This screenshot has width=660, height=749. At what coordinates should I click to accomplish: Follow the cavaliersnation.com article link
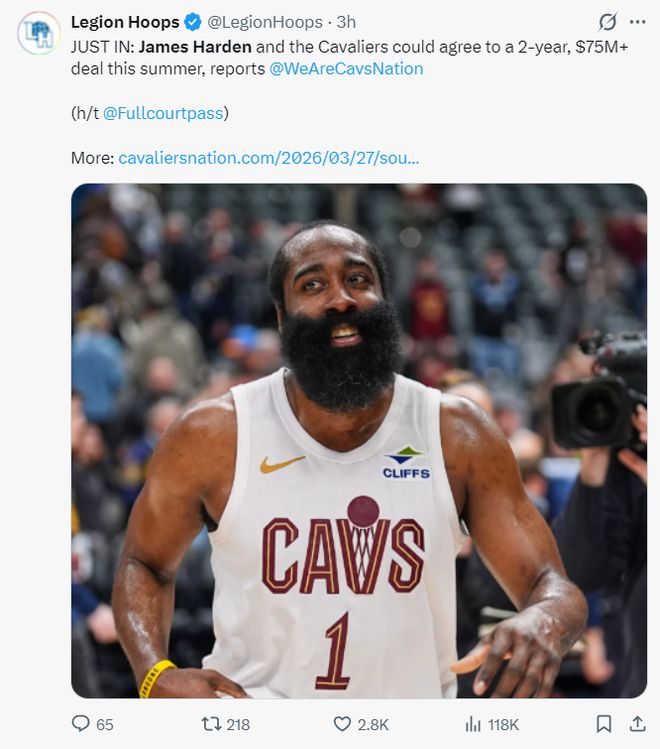269,158
